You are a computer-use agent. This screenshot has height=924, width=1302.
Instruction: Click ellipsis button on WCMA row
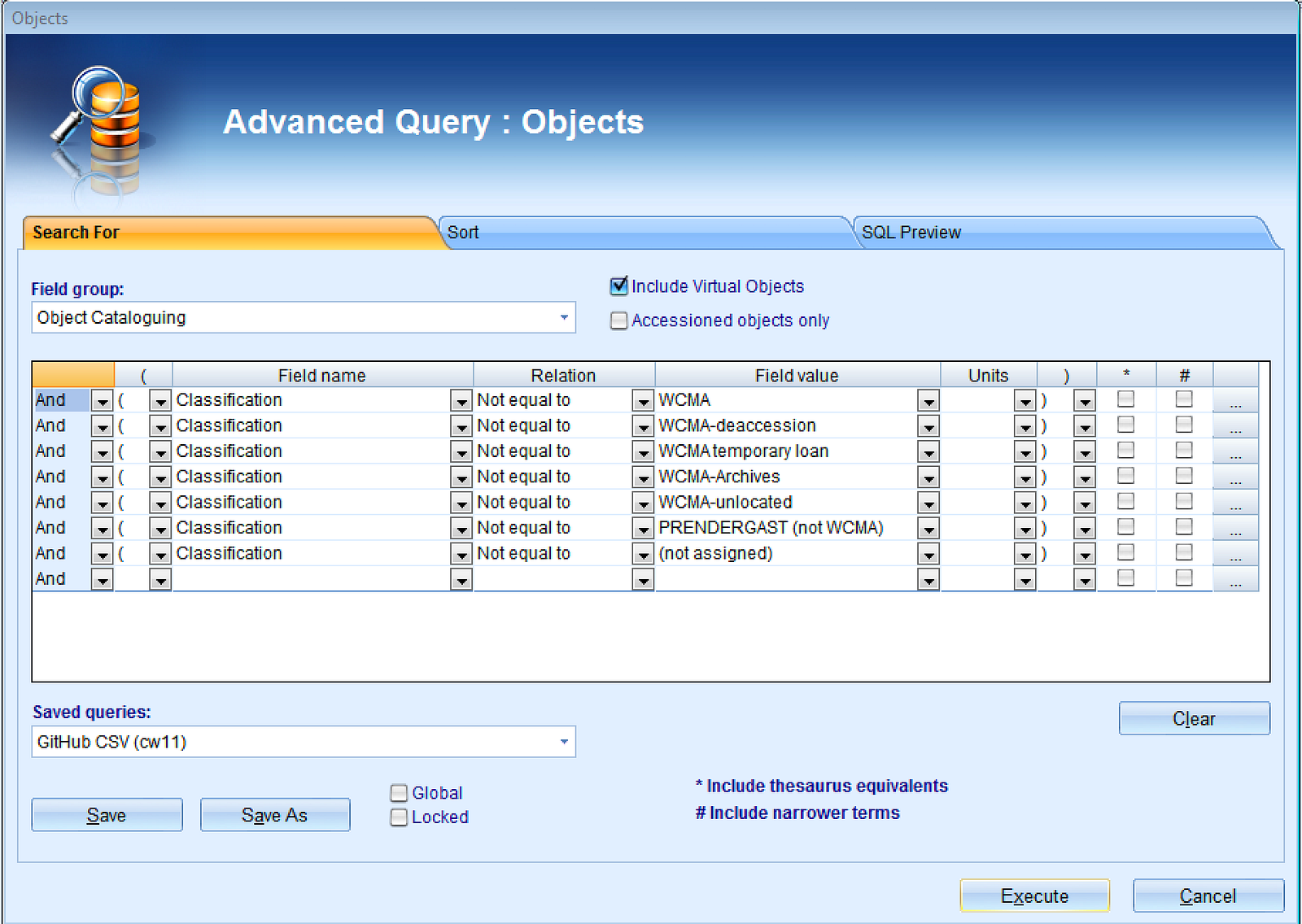1235,400
